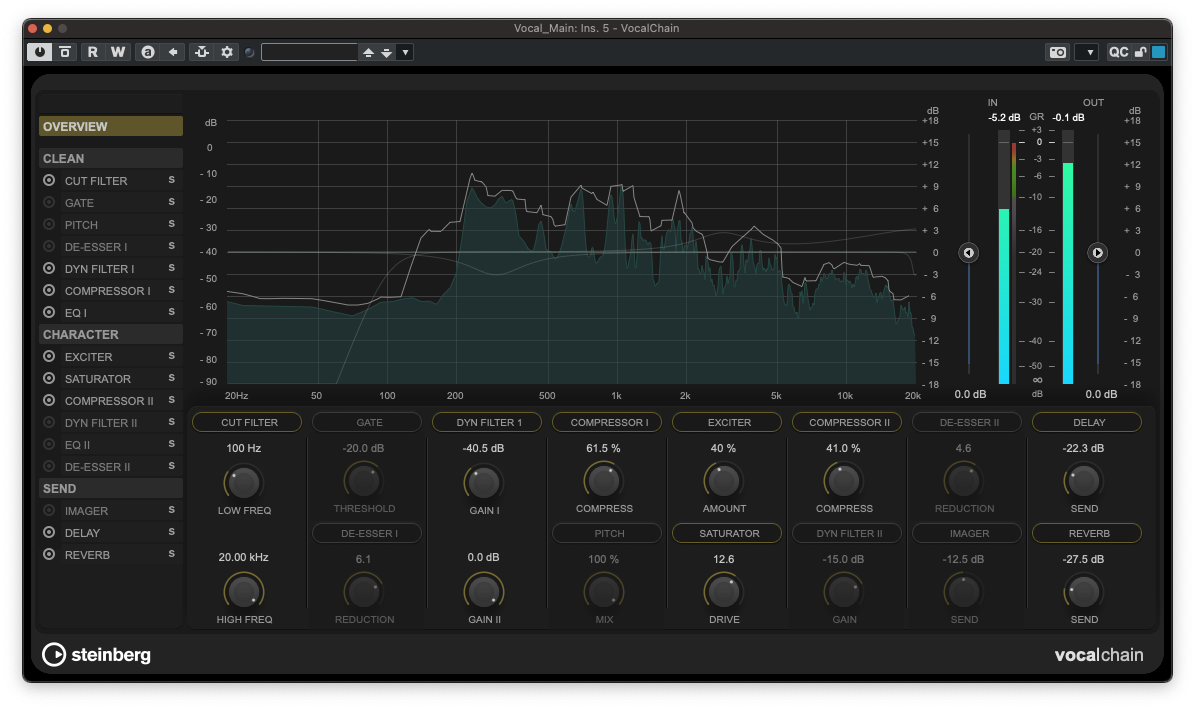
Task: Click the input gain slider handle
Action: [x=969, y=253]
